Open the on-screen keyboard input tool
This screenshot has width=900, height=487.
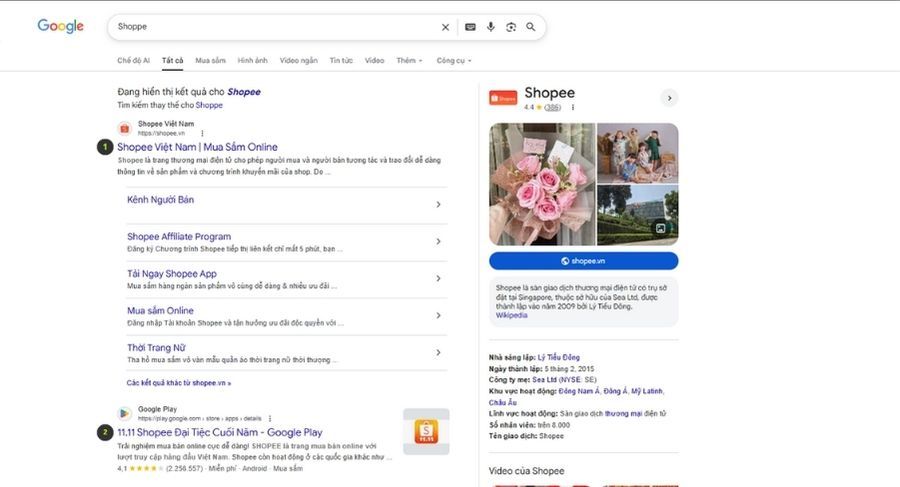[x=470, y=27]
